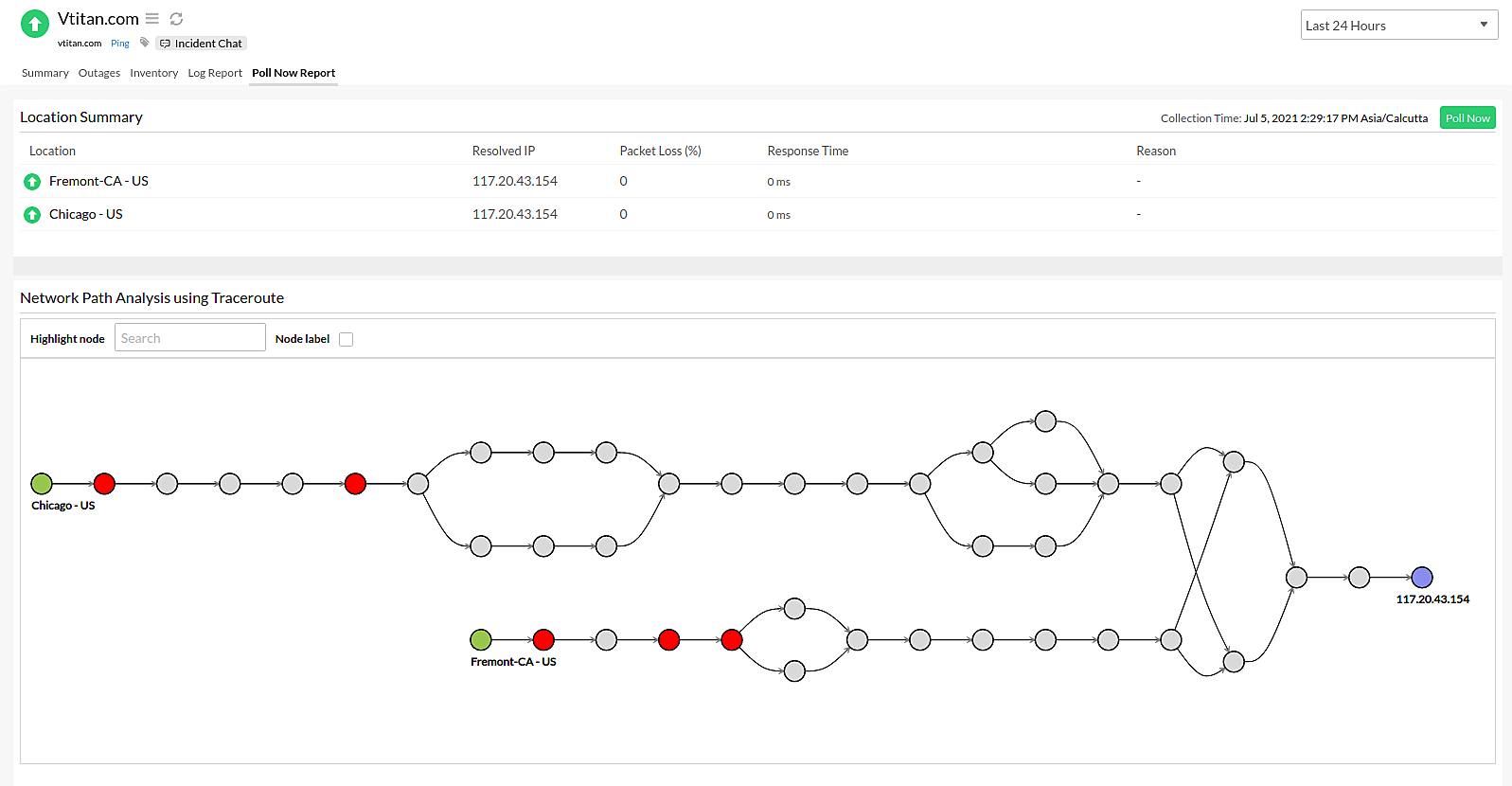1512x786 pixels.
Task: Select the blue 117.20.43.154 destination node
Action: [x=1421, y=578]
